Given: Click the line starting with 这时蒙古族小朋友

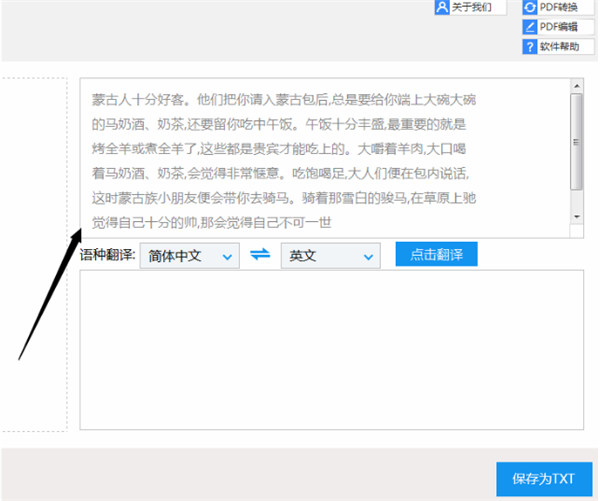Looking at the screenshot, I should tap(284, 198).
